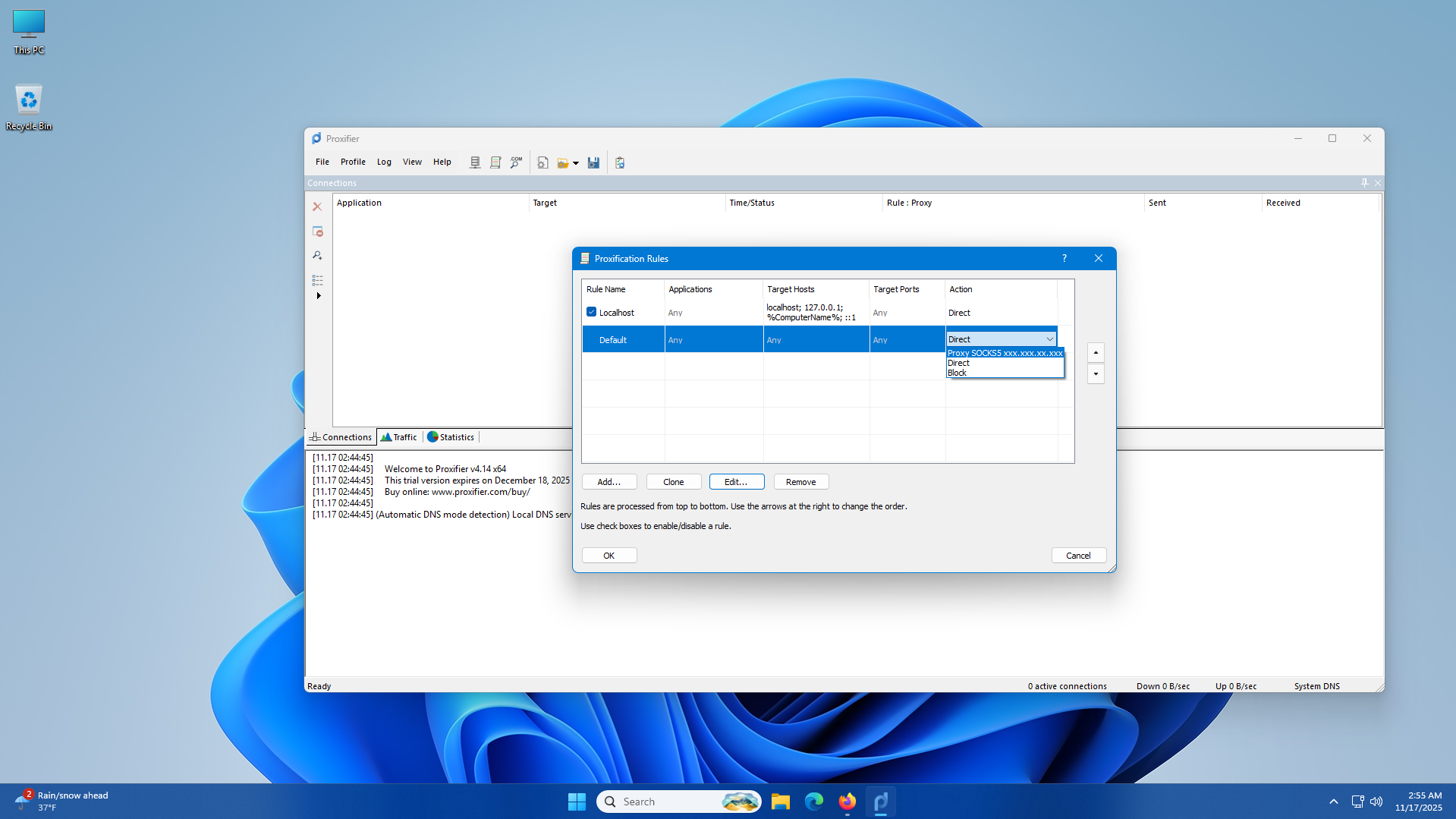Click the System DNS status bar entry
The height and width of the screenshot is (819, 1456).
click(1317, 686)
